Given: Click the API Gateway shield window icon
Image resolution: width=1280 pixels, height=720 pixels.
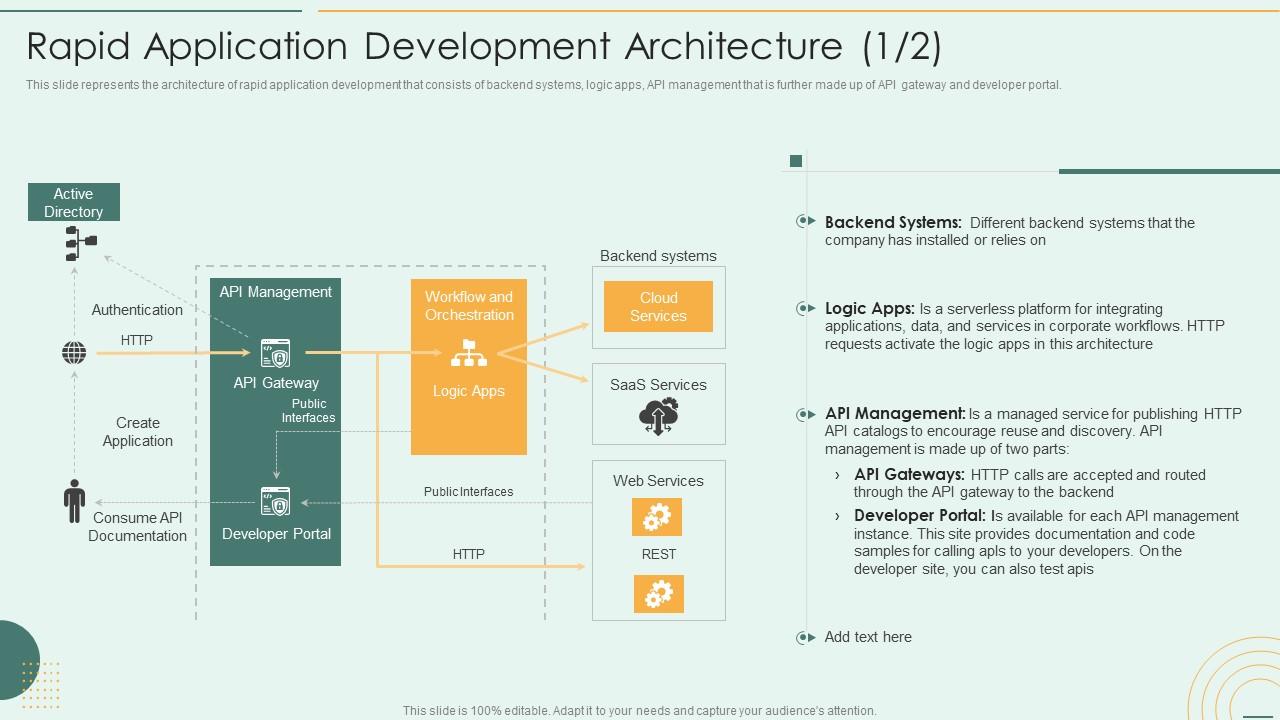Looking at the screenshot, I should pyautogui.click(x=275, y=354).
